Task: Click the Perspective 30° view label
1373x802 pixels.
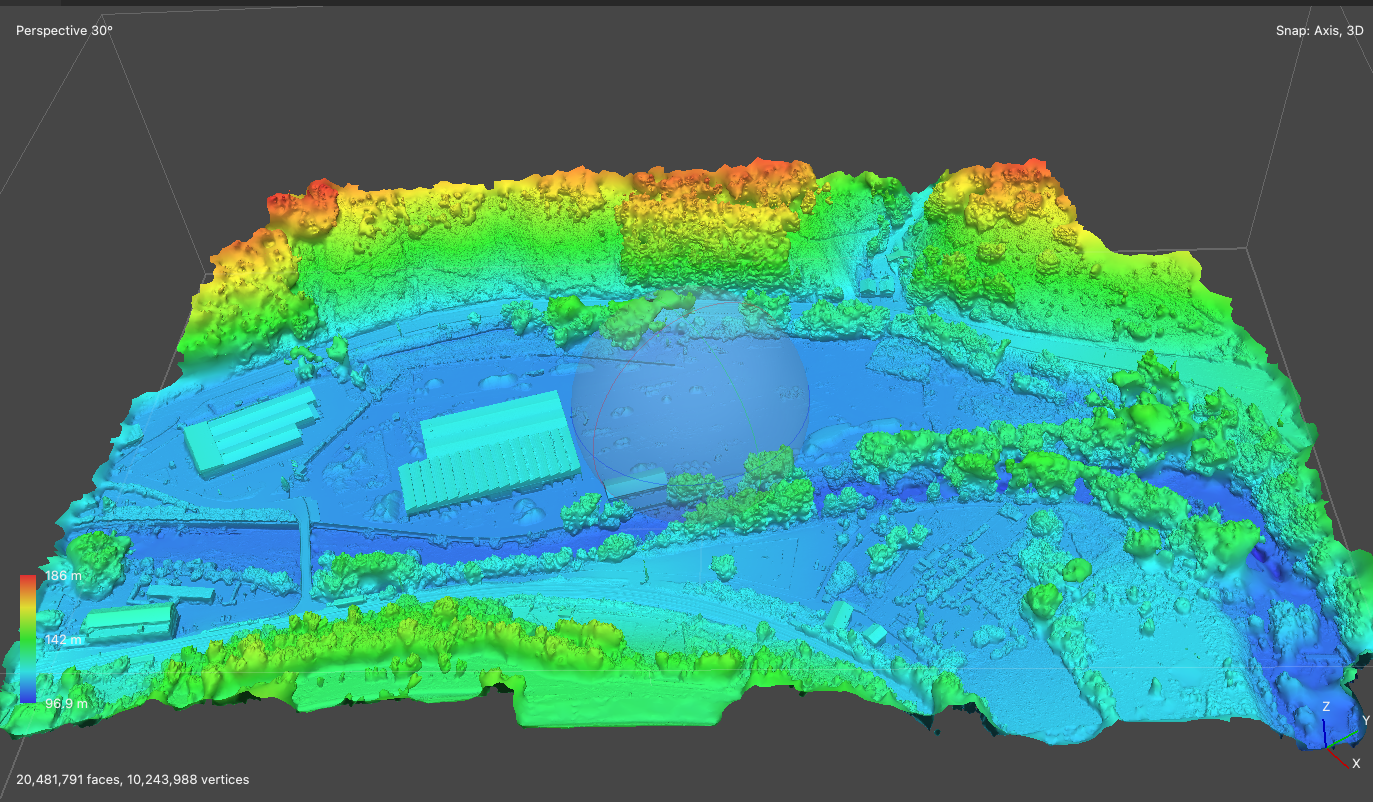Action: tap(64, 31)
